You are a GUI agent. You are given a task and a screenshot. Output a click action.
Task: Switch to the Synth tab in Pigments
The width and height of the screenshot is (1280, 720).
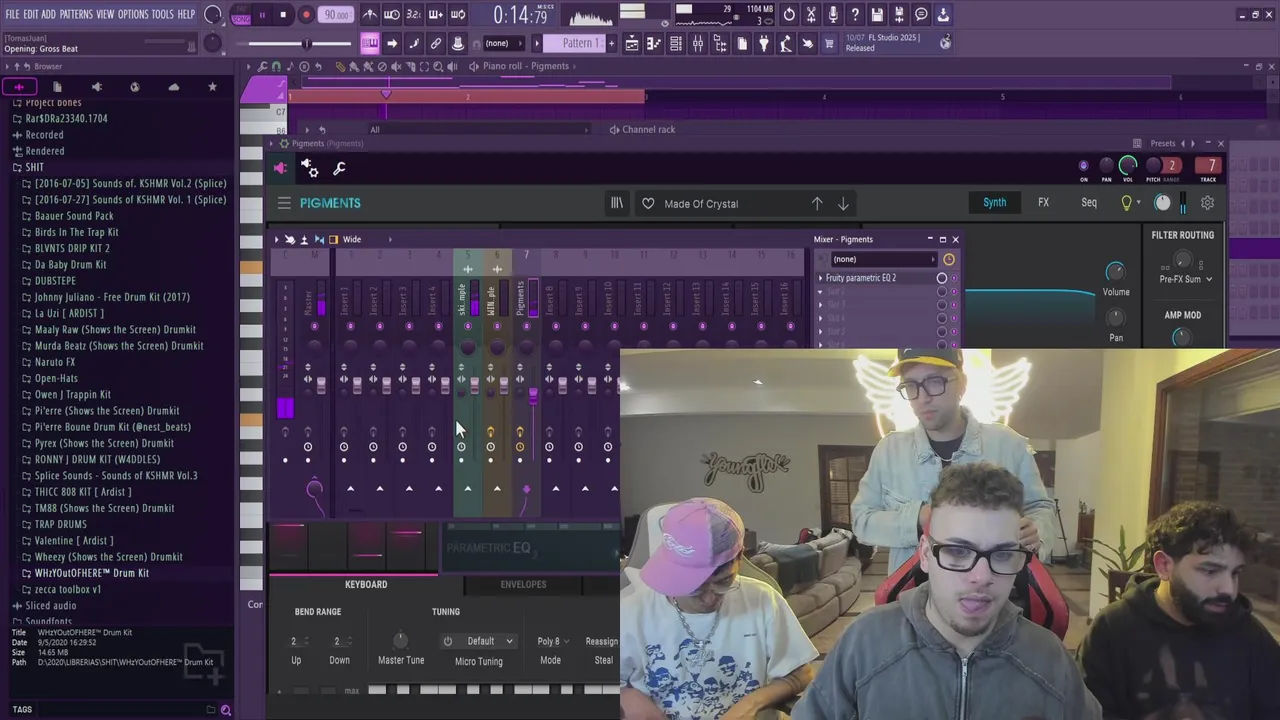[x=994, y=203]
